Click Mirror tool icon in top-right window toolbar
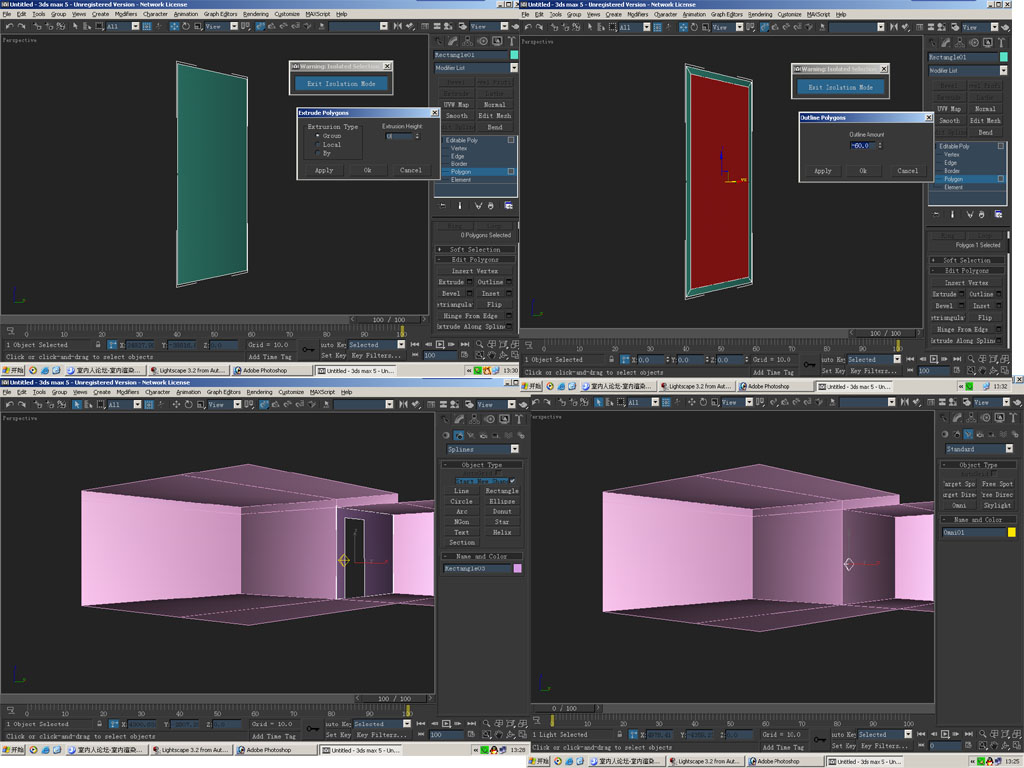Screen dimensions: 1024x768 (x=893, y=27)
